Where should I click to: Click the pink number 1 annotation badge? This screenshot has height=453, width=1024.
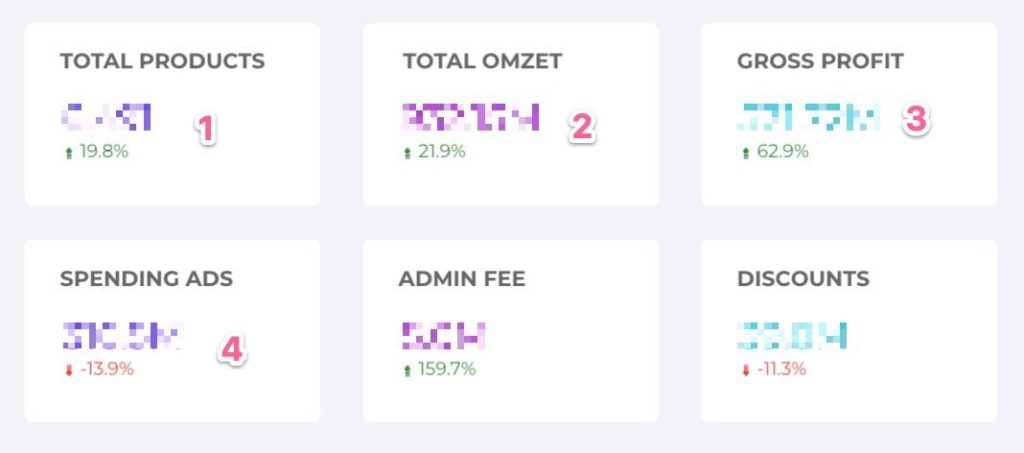click(x=205, y=129)
